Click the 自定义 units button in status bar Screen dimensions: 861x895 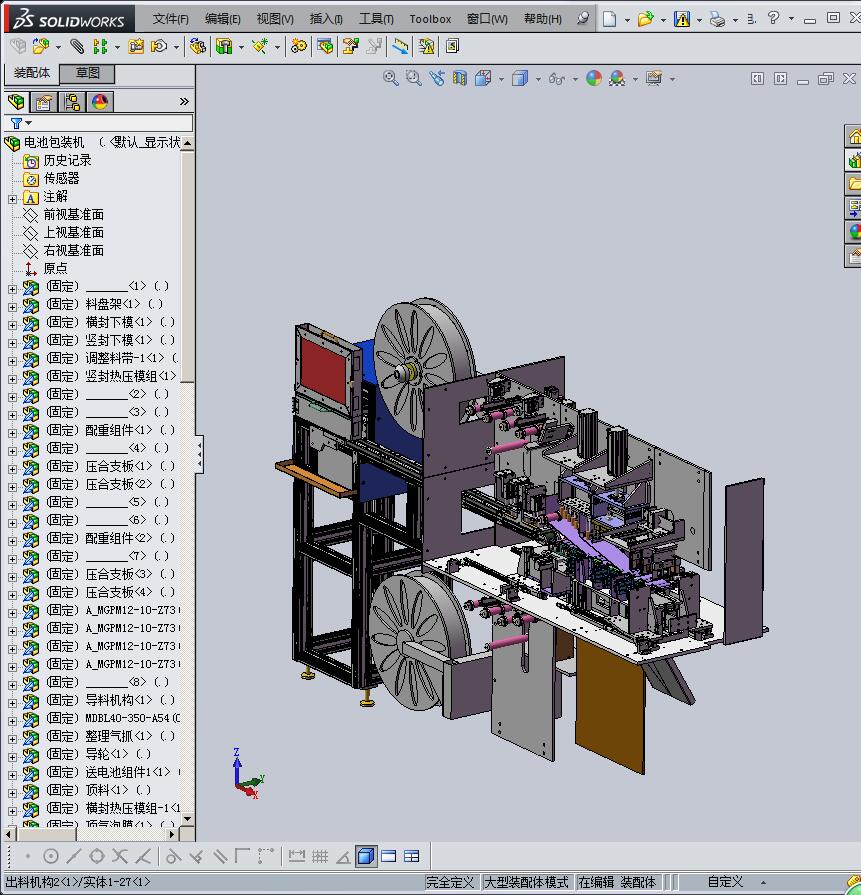tap(725, 882)
